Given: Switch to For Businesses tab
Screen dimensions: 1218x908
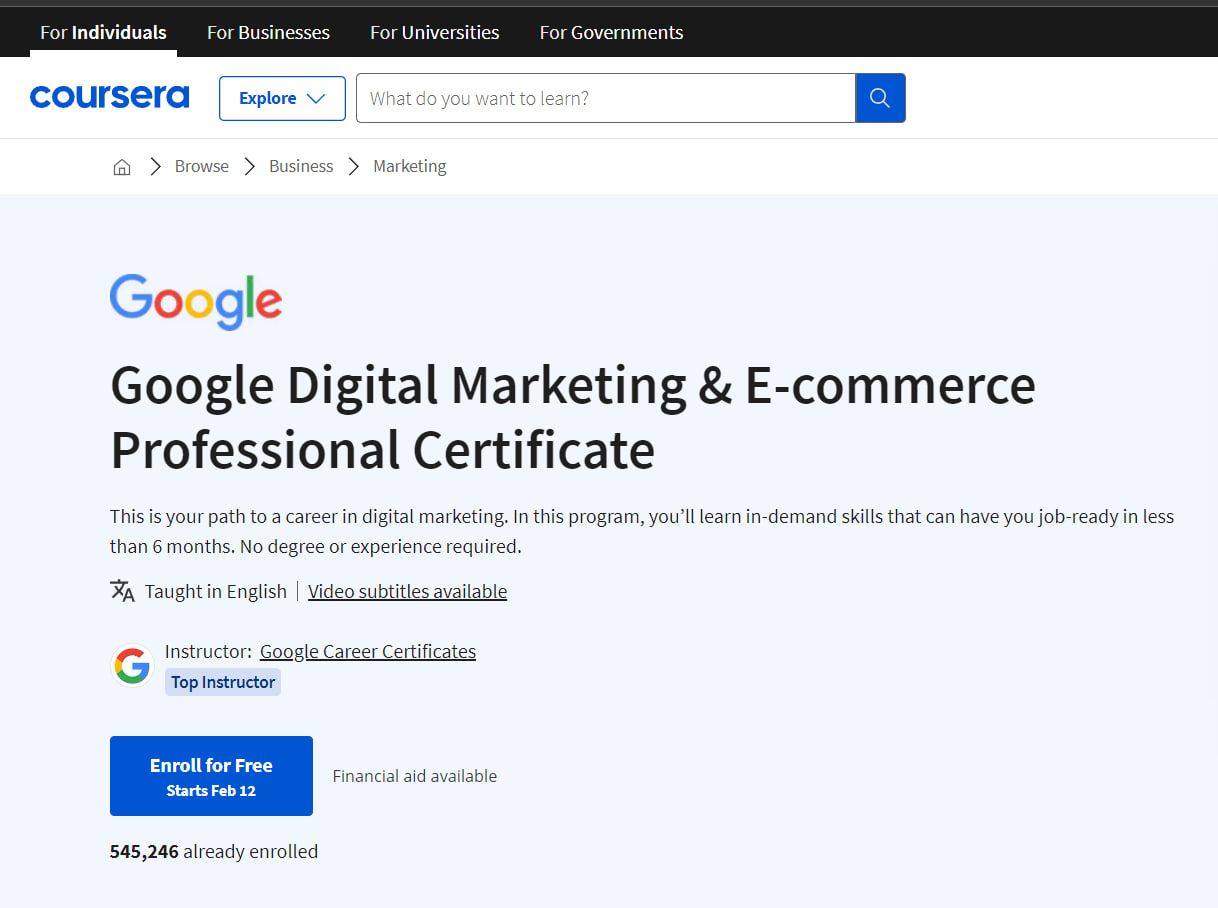Looking at the screenshot, I should click(x=268, y=32).
